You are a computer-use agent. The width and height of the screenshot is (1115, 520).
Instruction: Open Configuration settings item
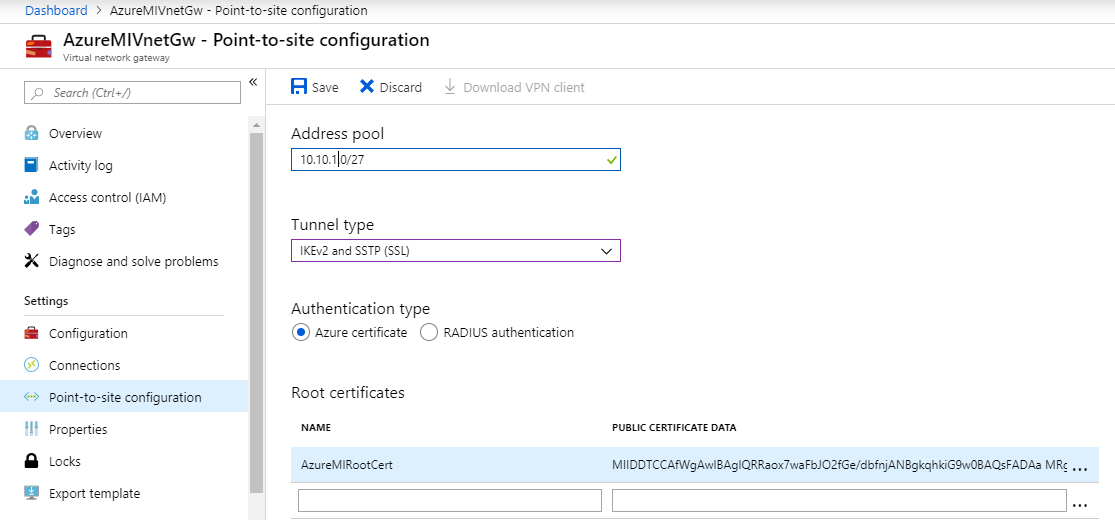pyautogui.click(x=88, y=333)
